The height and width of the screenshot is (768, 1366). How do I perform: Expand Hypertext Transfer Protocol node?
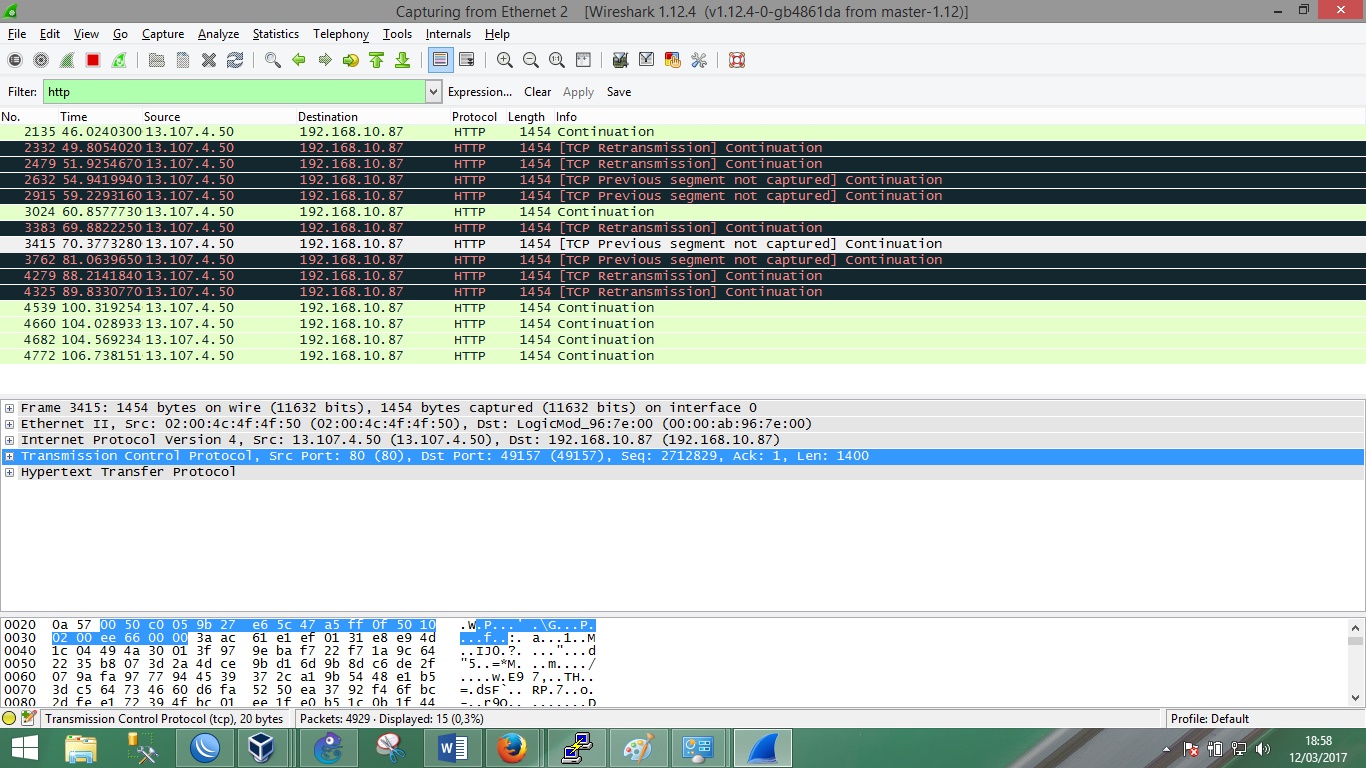coord(9,472)
